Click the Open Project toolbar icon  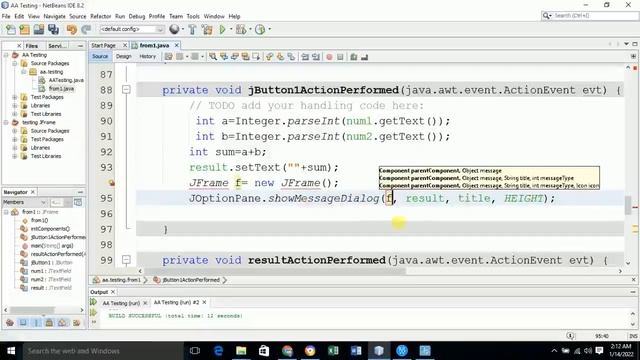pyautogui.click(x=39, y=29)
